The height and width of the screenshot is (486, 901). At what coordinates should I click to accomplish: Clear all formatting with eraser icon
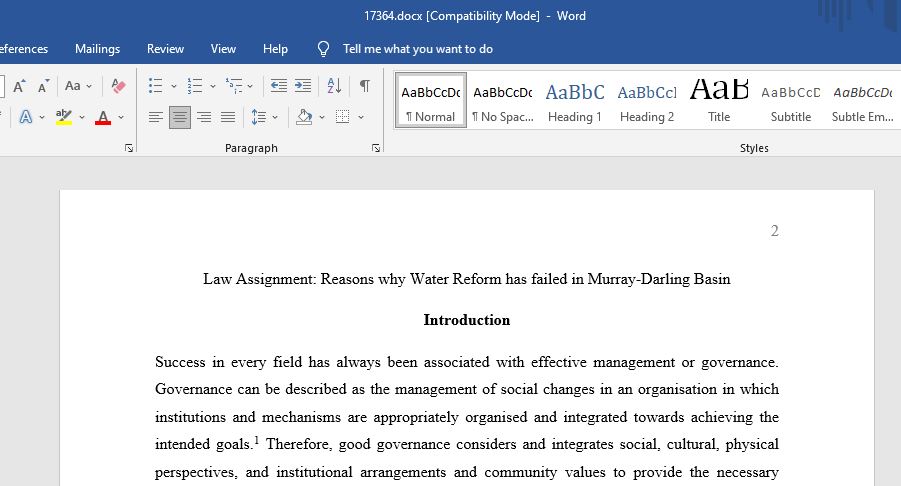118,86
